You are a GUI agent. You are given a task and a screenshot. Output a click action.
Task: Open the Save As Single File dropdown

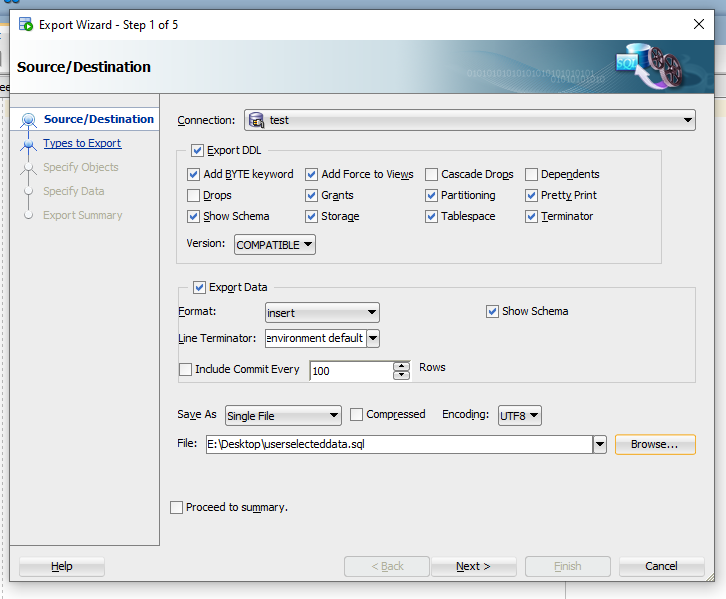click(283, 416)
